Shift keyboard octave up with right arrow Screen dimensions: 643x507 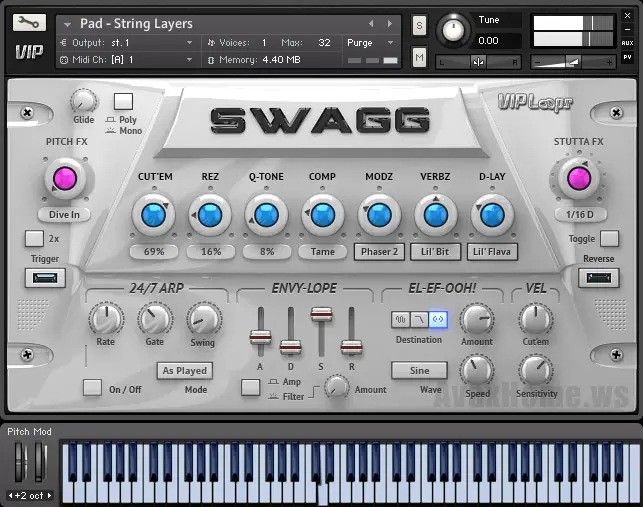coord(50,496)
